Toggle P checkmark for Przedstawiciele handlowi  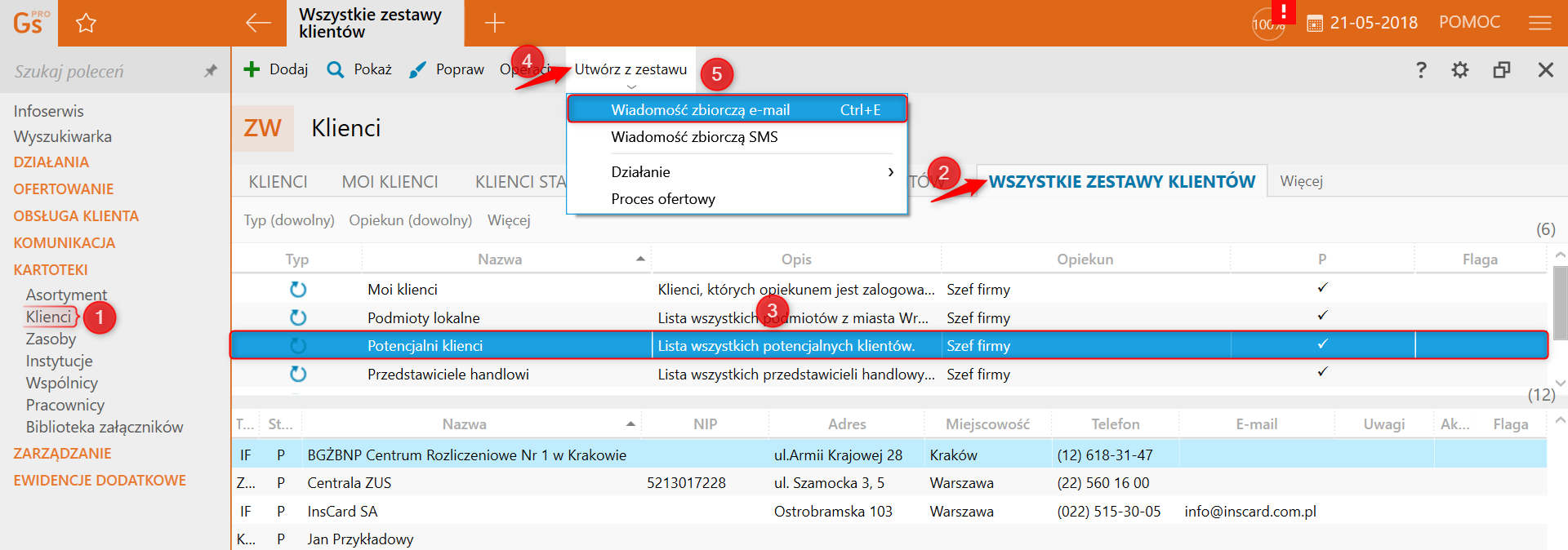pyautogui.click(x=1322, y=371)
